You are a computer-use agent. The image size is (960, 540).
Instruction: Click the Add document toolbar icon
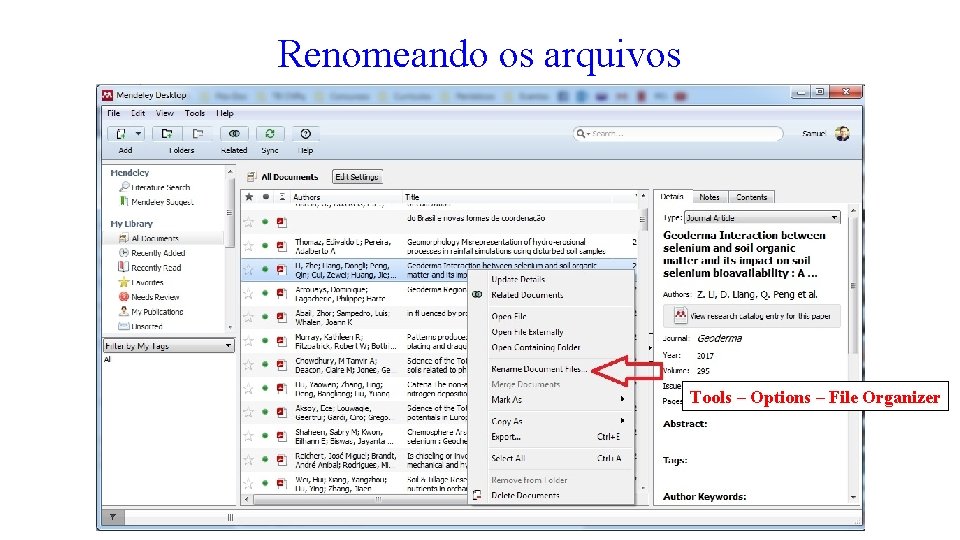point(121,133)
